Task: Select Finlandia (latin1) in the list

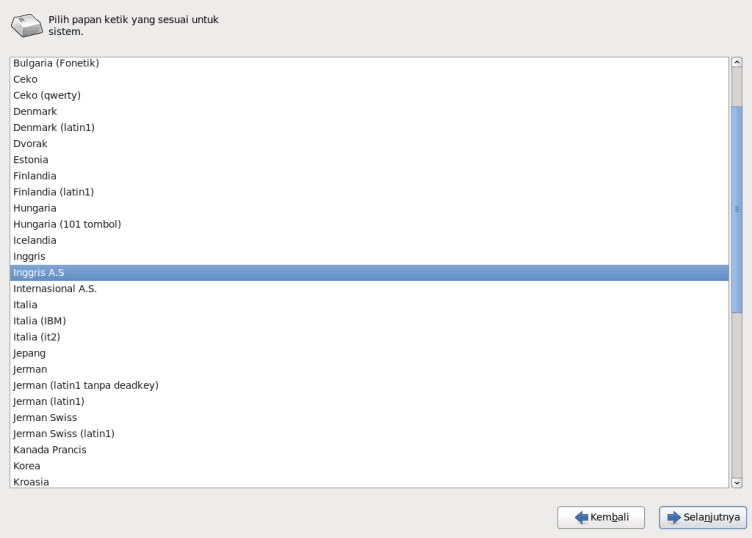Action: point(53,191)
